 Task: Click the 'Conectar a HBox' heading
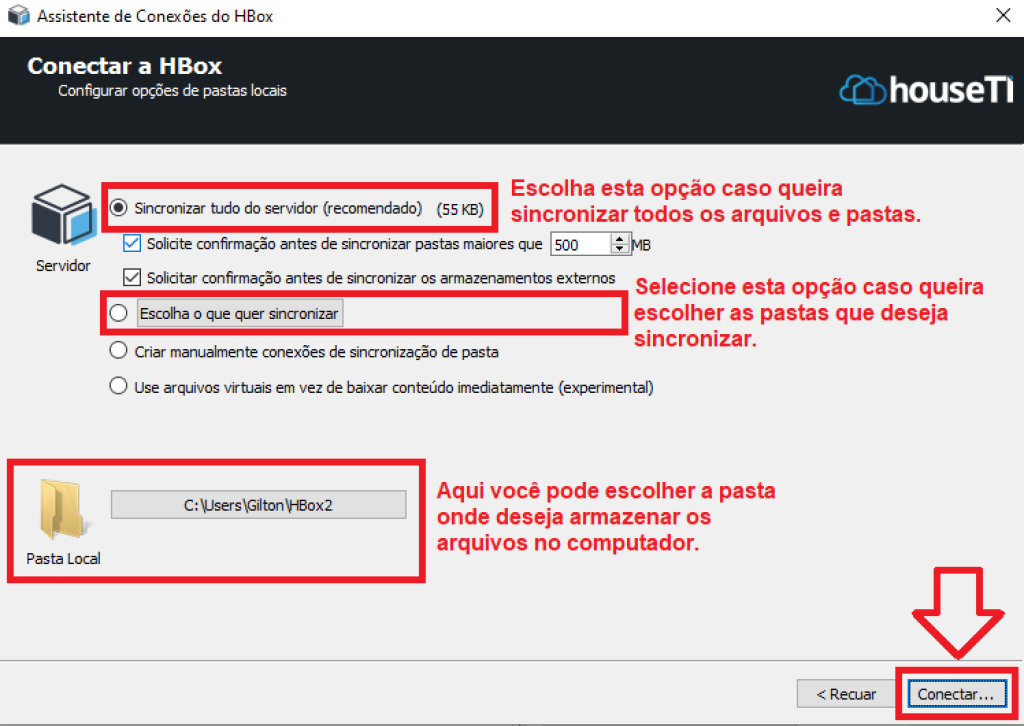[x=125, y=66]
